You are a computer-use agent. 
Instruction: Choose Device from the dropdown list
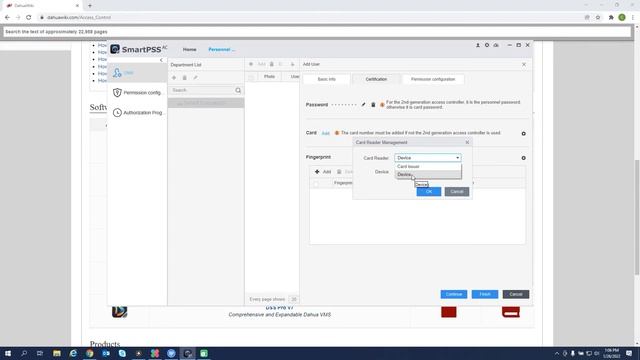pos(428,174)
